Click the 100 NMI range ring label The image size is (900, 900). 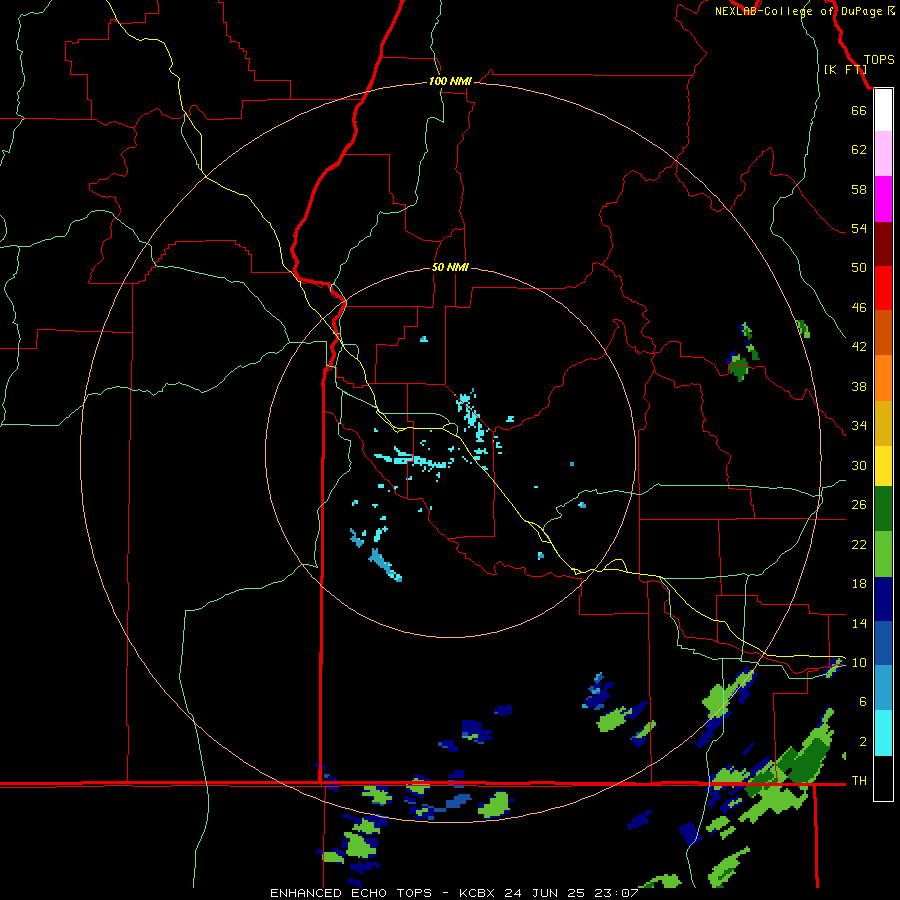450,82
